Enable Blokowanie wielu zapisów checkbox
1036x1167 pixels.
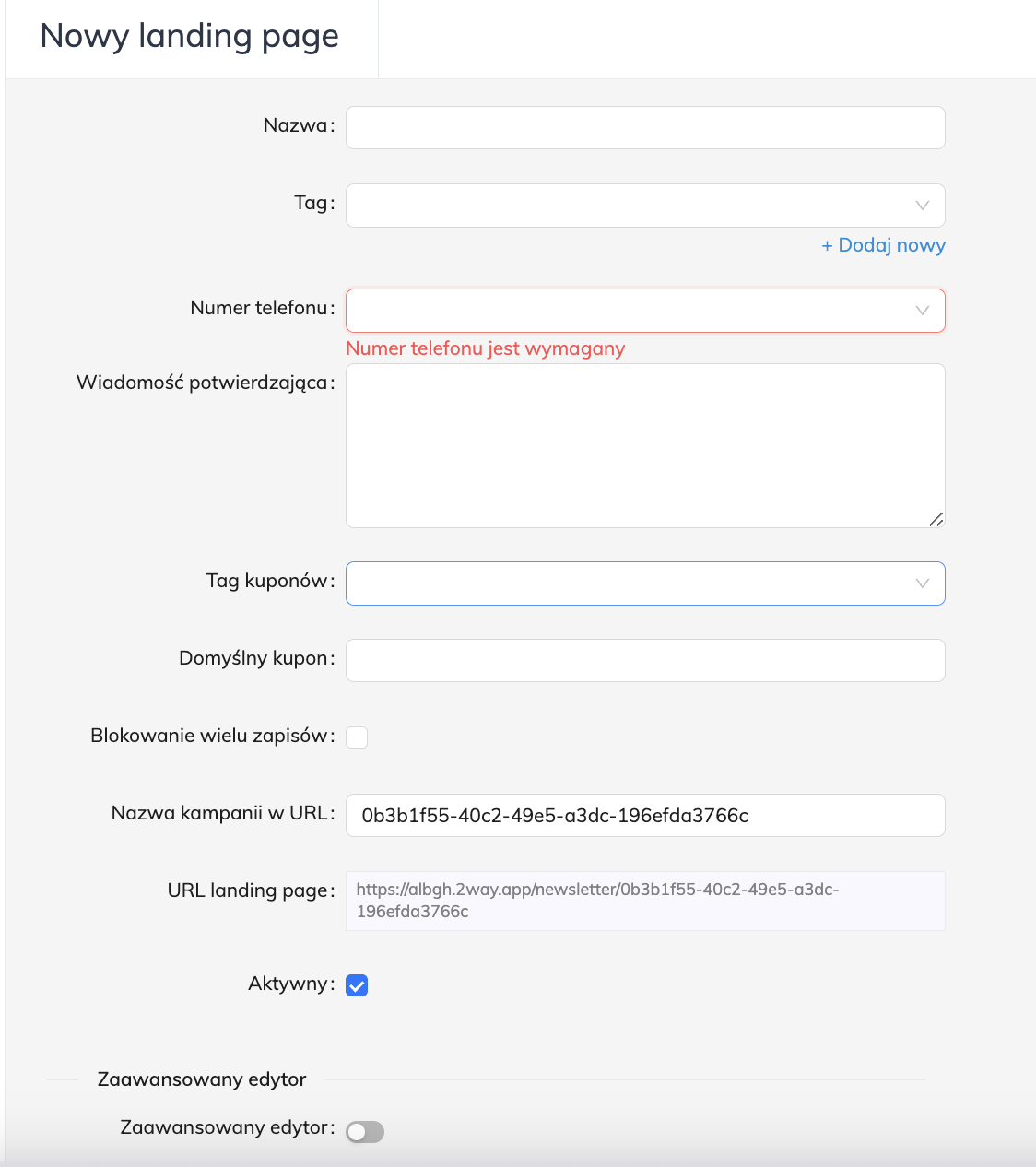point(357,737)
